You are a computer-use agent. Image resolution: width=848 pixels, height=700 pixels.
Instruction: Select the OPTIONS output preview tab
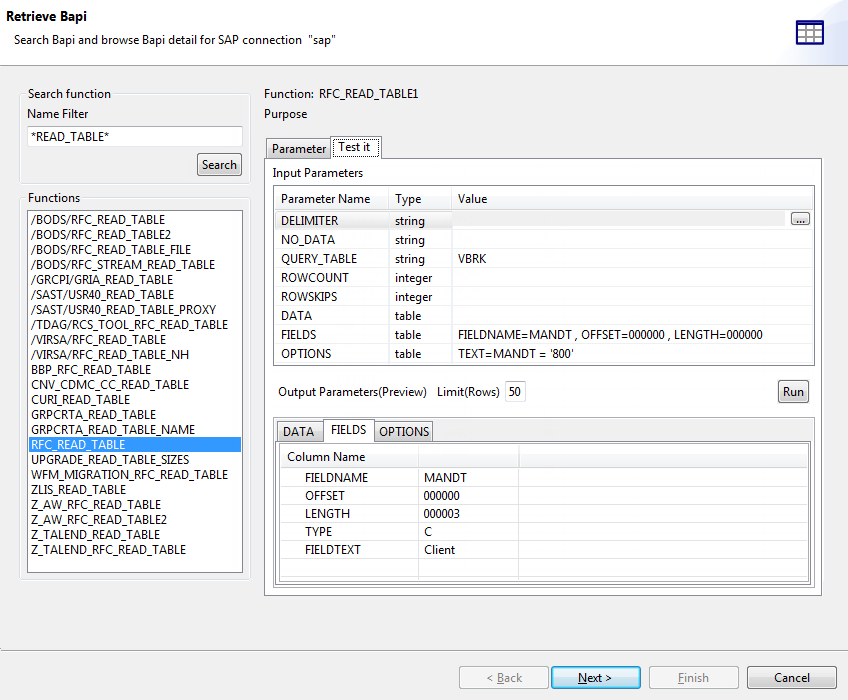[403, 430]
